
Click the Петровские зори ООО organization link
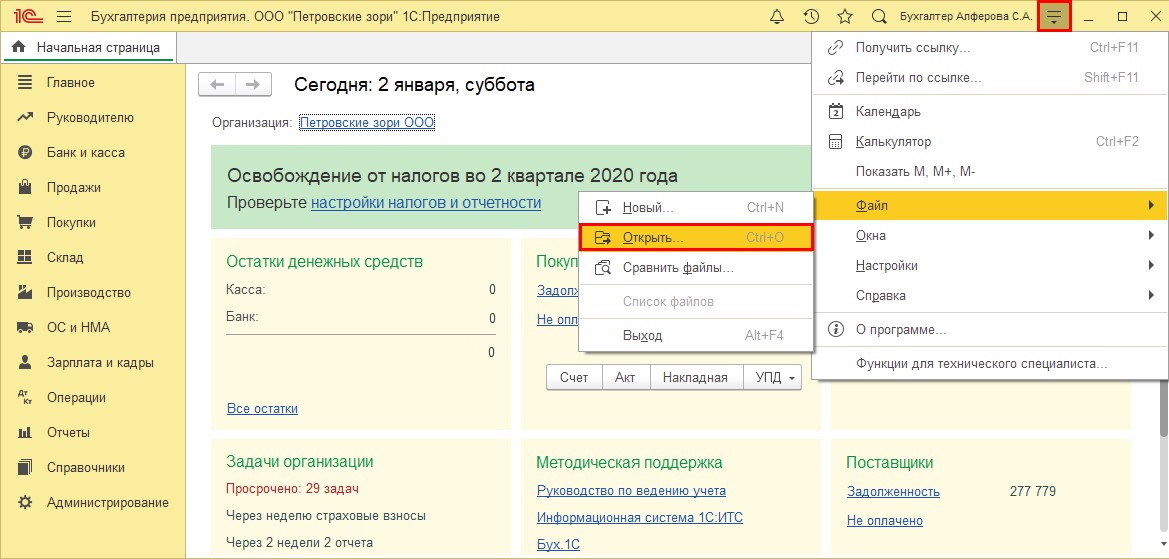point(367,123)
